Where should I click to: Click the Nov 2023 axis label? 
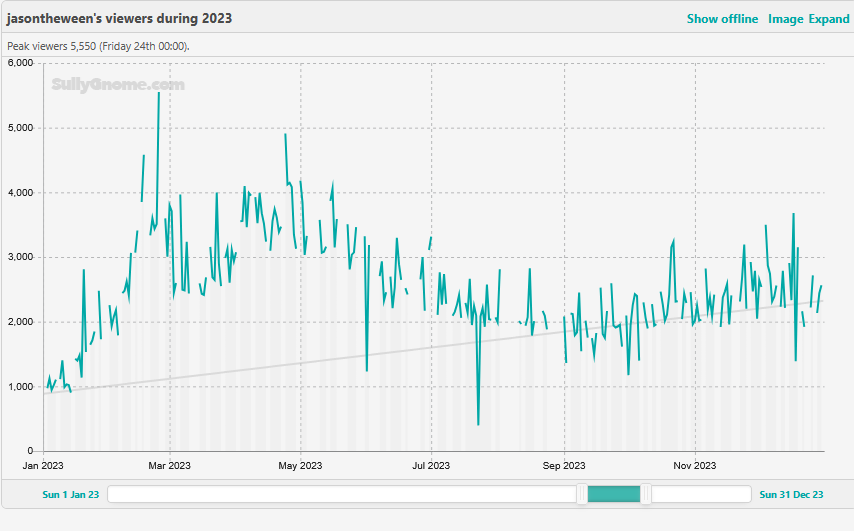click(x=694, y=466)
